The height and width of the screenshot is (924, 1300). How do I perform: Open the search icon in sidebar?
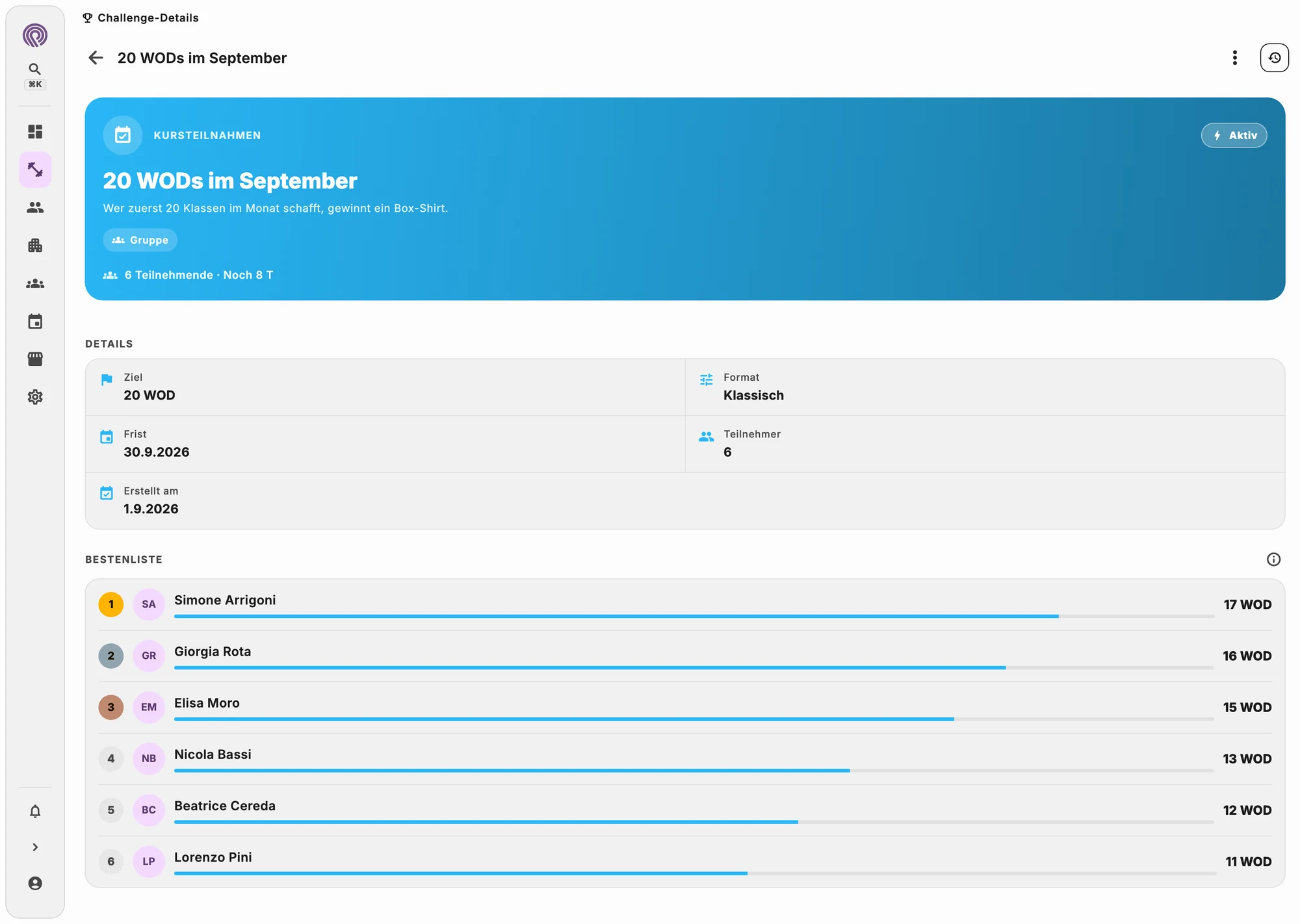35,69
